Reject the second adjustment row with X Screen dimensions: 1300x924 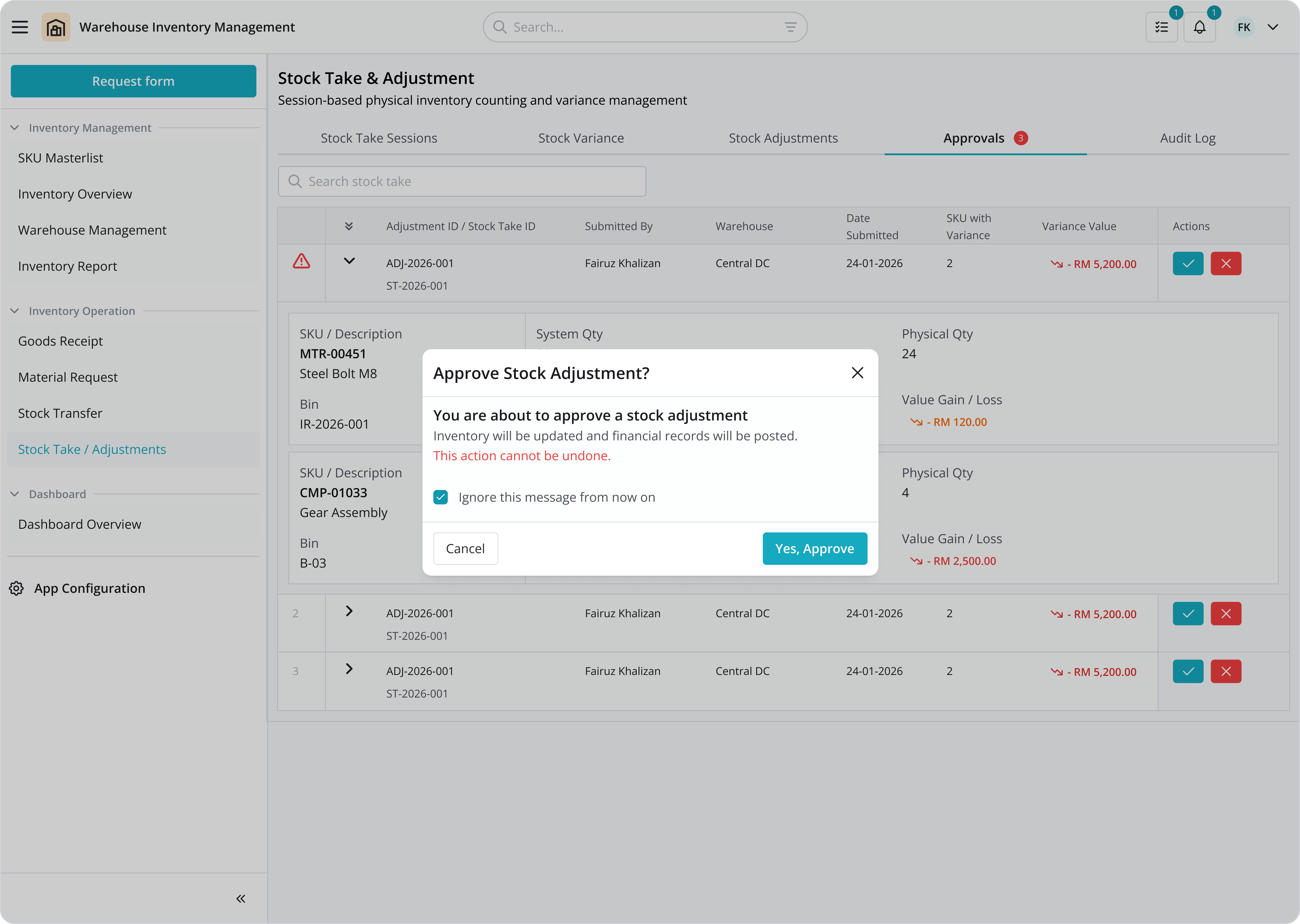[1226, 614]
